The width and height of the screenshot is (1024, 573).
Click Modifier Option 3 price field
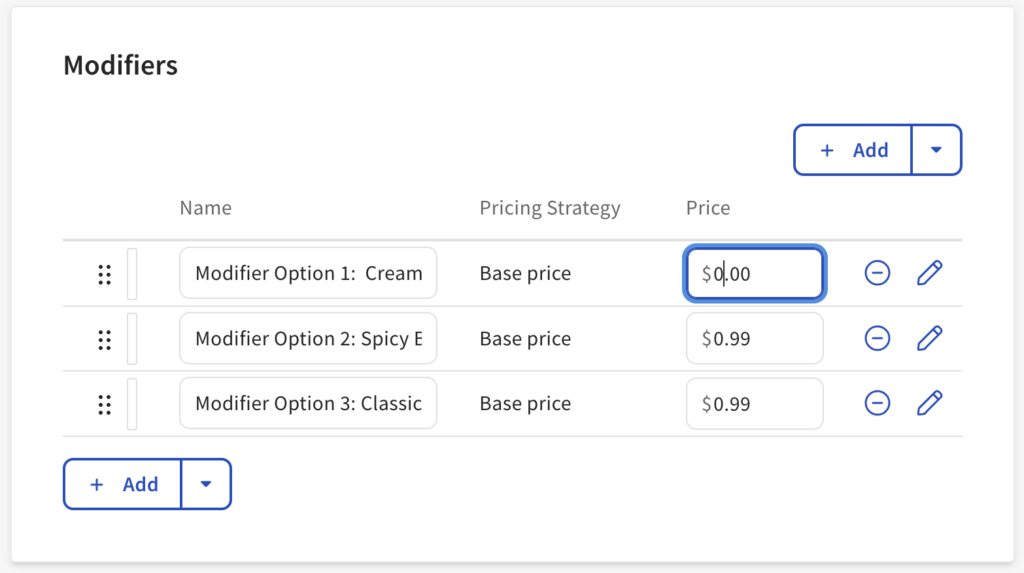tap(755, 403)
